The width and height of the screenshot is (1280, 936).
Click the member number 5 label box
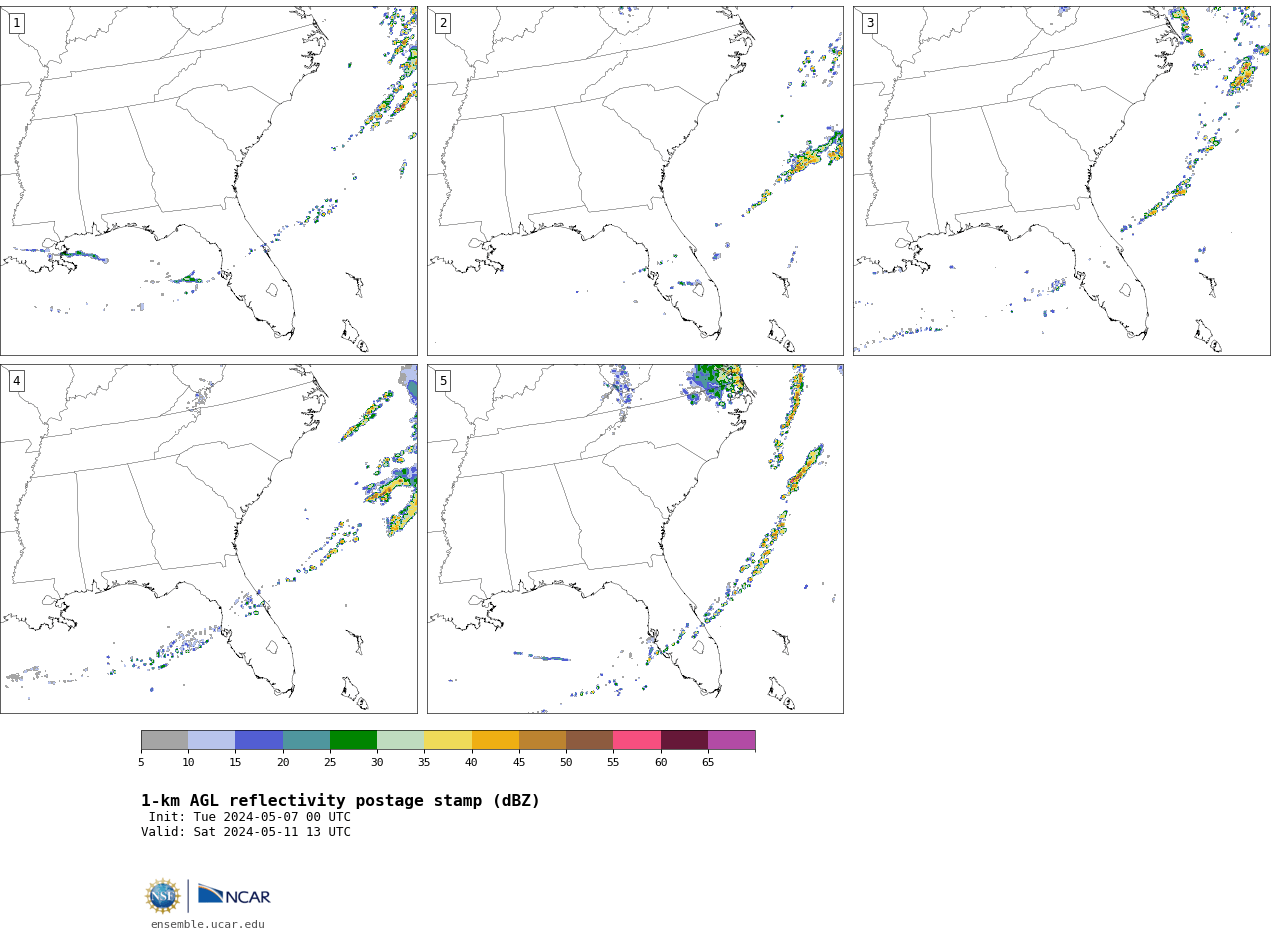[443, 381]
